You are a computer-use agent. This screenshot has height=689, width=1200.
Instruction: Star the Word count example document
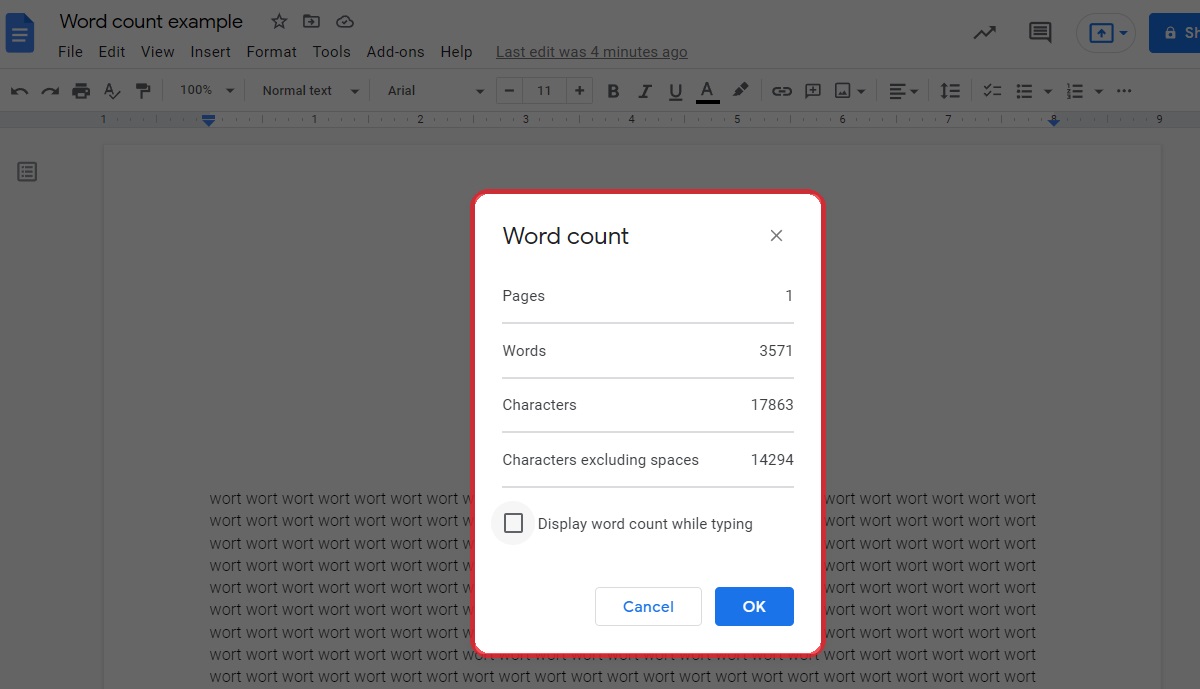(x=279, y=22)
